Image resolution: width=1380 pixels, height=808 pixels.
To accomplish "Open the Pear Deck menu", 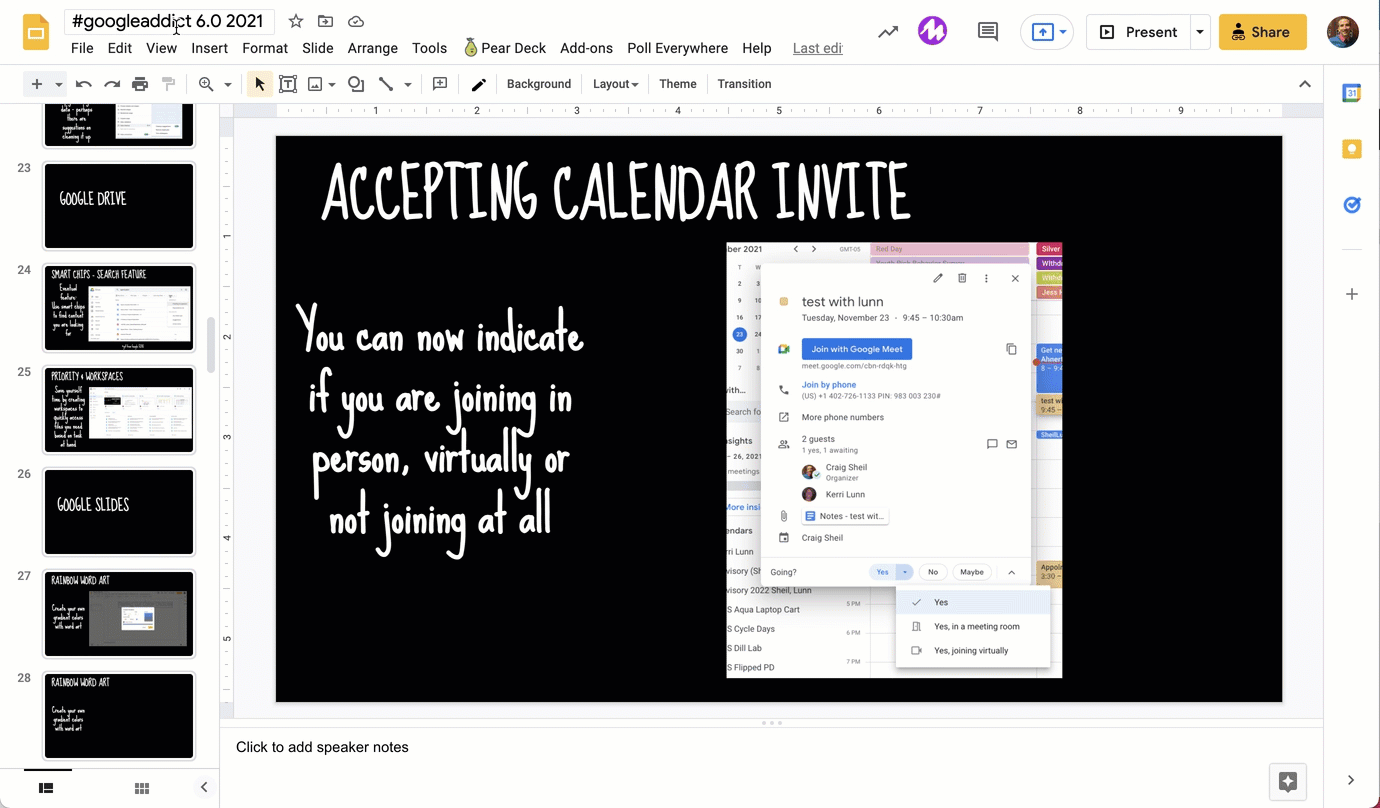I will pos(505,48).
